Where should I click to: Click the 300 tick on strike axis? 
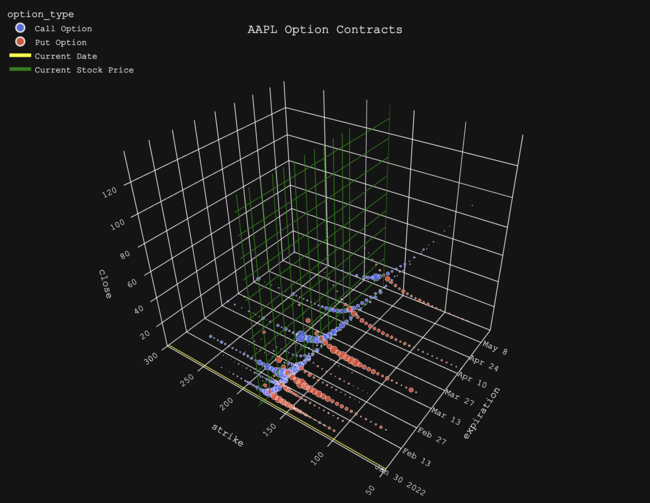click(x=152, y=355)
